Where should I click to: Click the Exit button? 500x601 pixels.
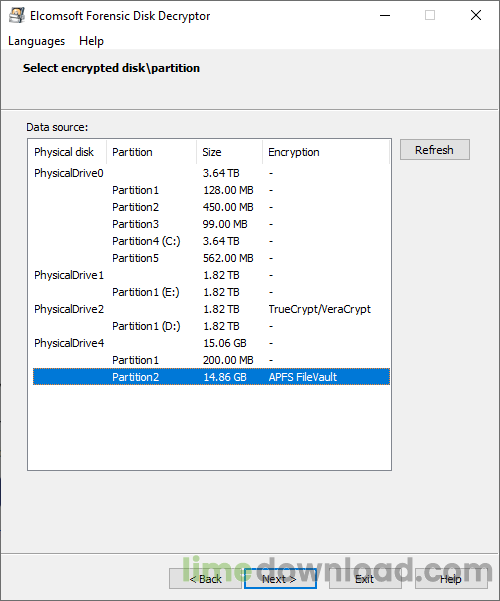click(x=365, y=578)
